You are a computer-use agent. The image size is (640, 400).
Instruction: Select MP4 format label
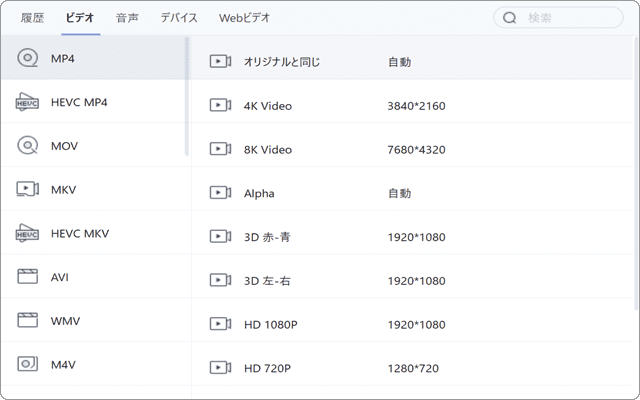click(62, 59)
